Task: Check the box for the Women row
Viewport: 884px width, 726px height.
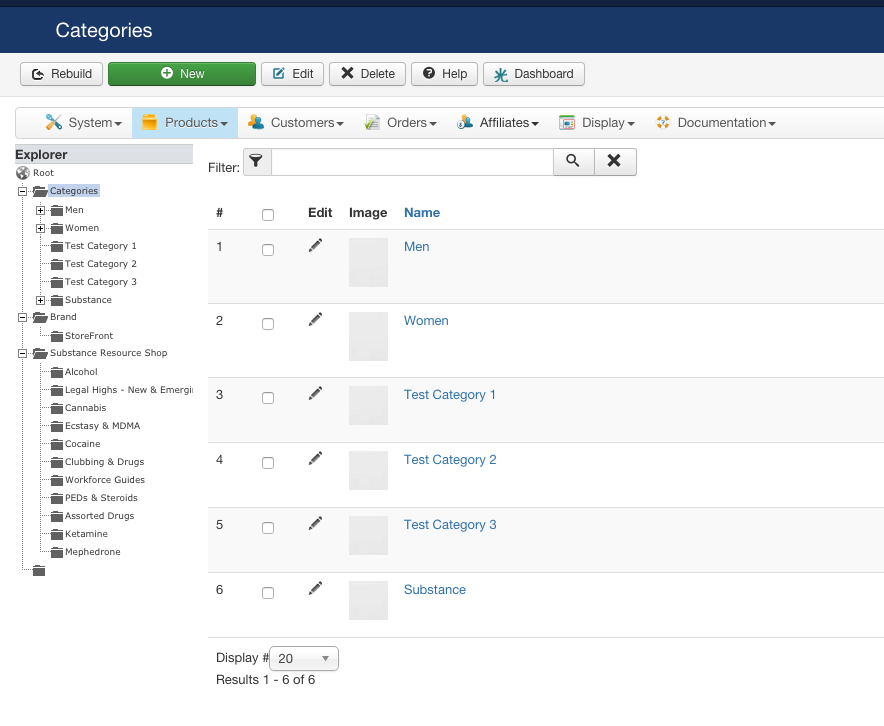Action: pyautogui.click(x=268, y=324)
